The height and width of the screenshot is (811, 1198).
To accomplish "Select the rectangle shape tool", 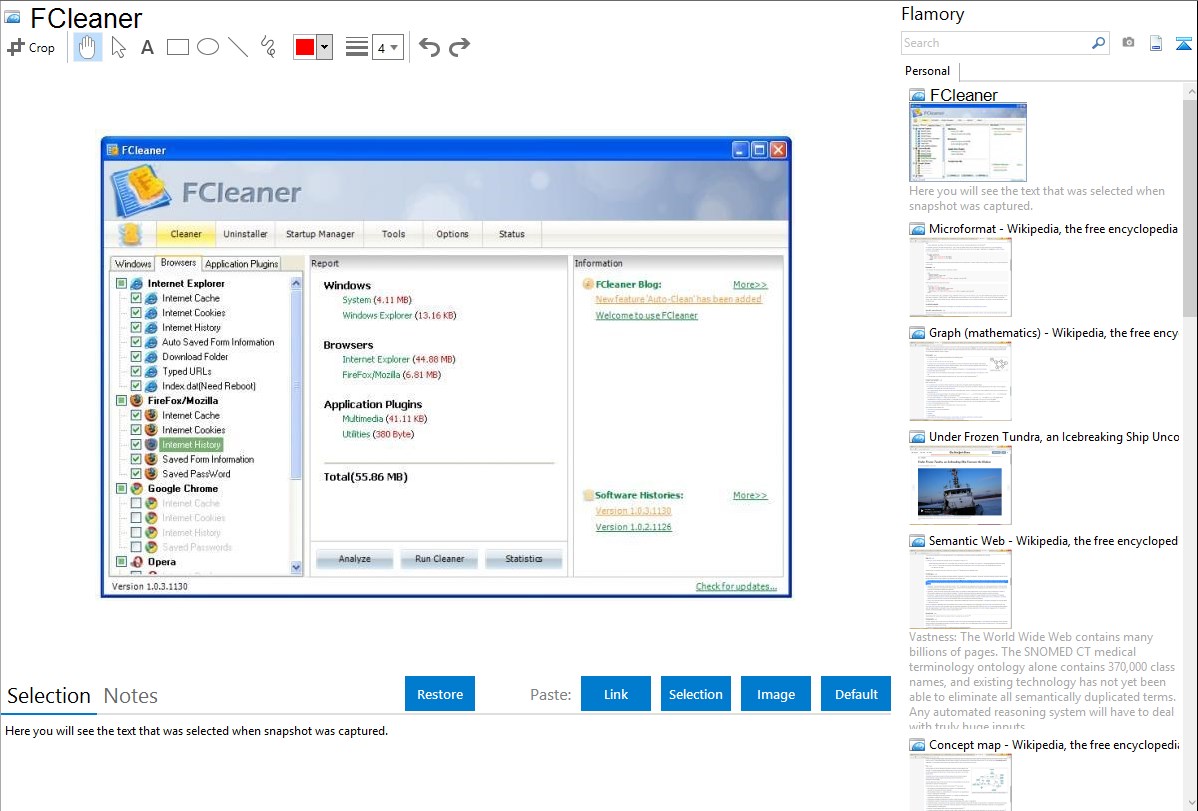I will pyautogui.click(x=177, y=47).
